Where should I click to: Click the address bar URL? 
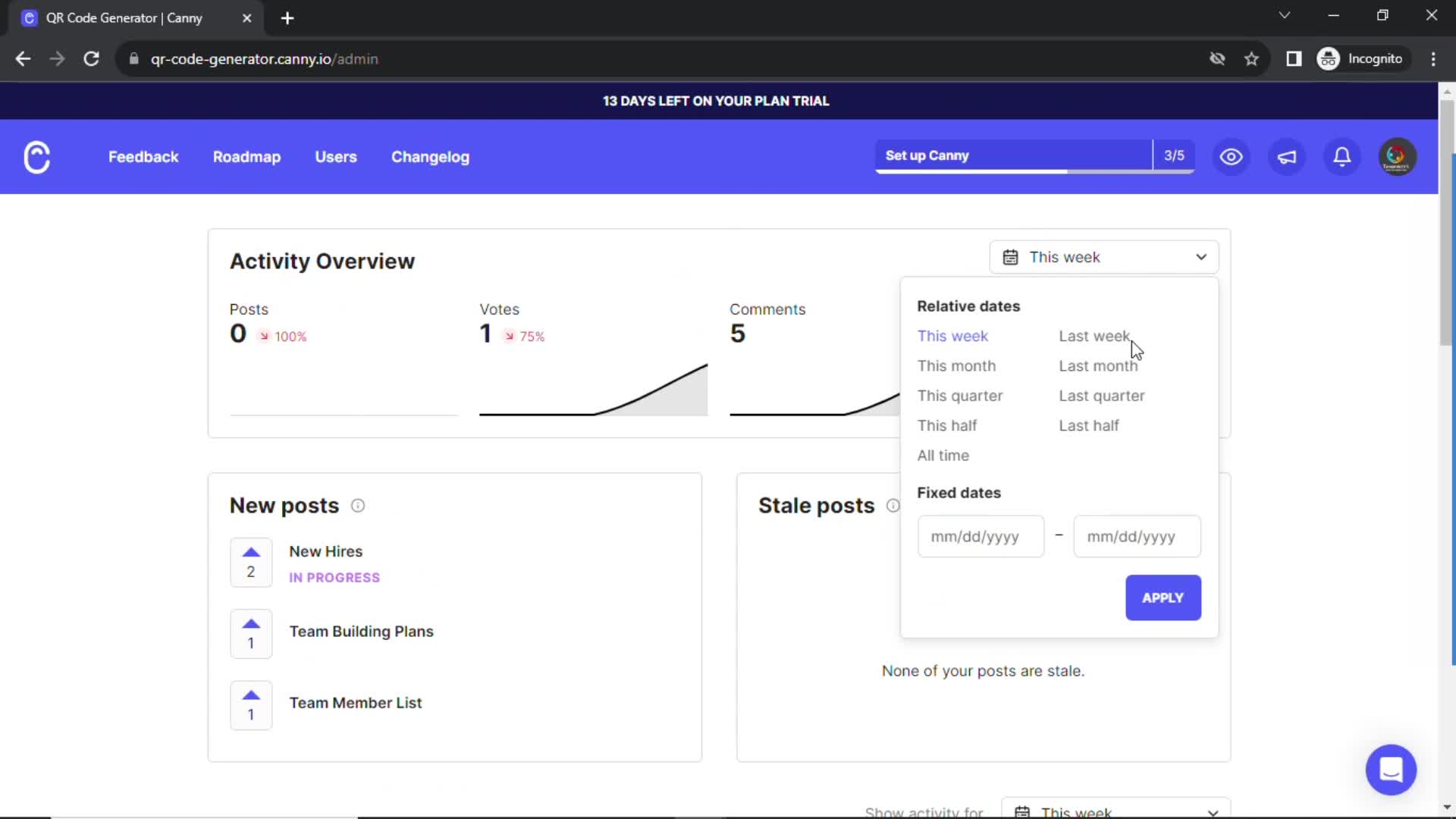click(264, 59)
